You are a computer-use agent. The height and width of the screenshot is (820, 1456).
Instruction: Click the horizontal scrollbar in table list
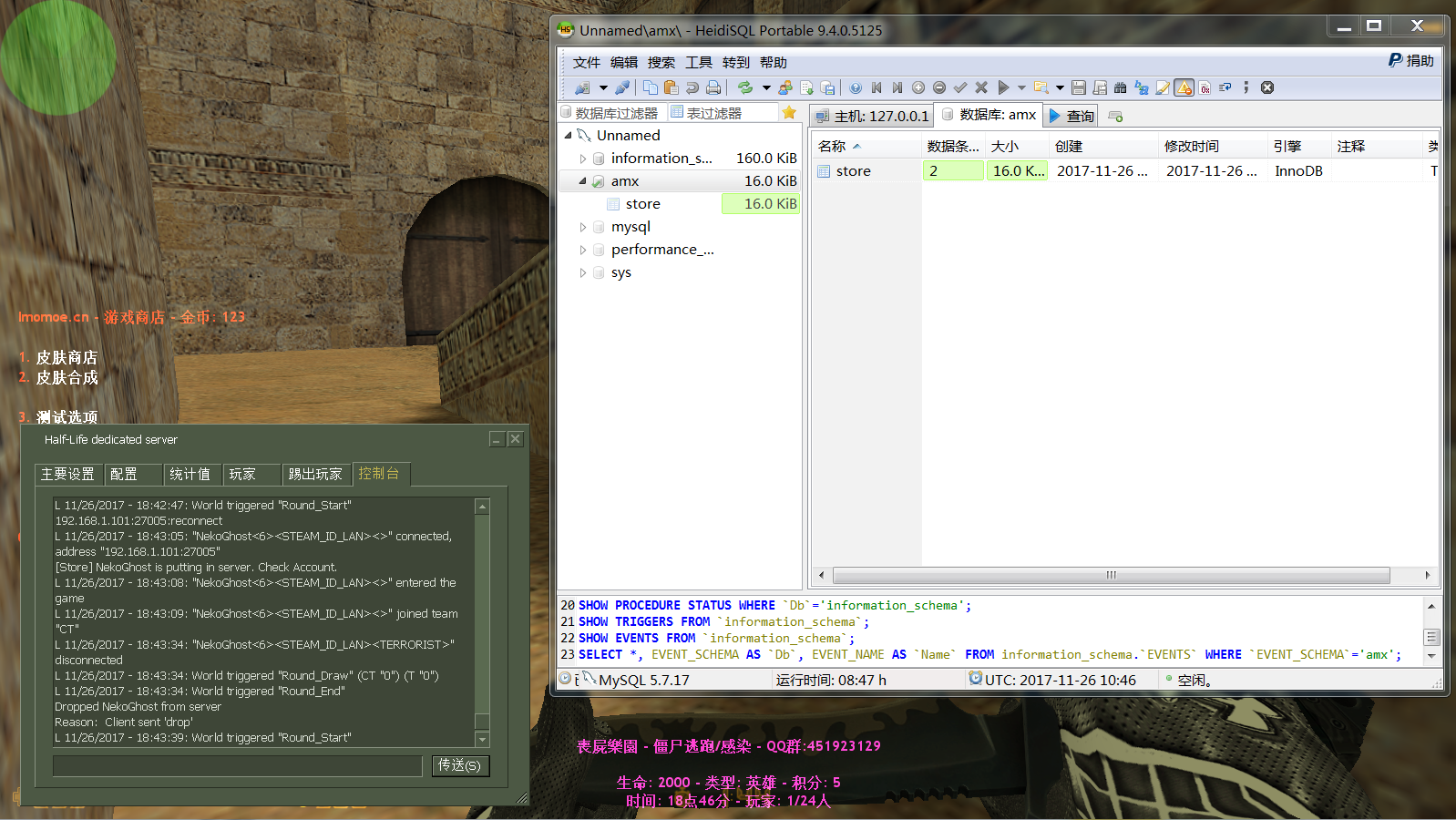point(1111,575)
